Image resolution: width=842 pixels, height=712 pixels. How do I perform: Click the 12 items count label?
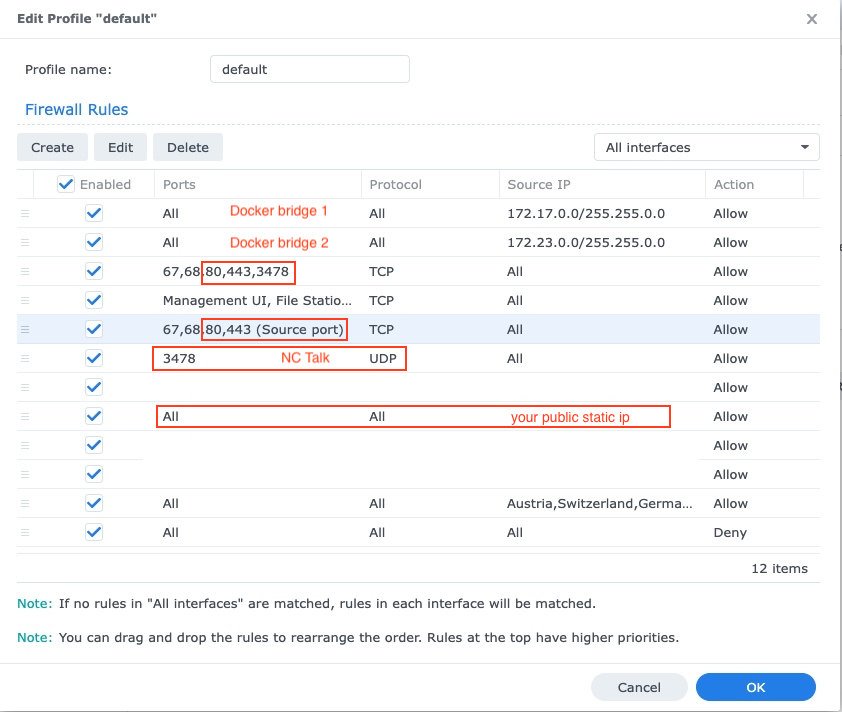click(779, 569)
